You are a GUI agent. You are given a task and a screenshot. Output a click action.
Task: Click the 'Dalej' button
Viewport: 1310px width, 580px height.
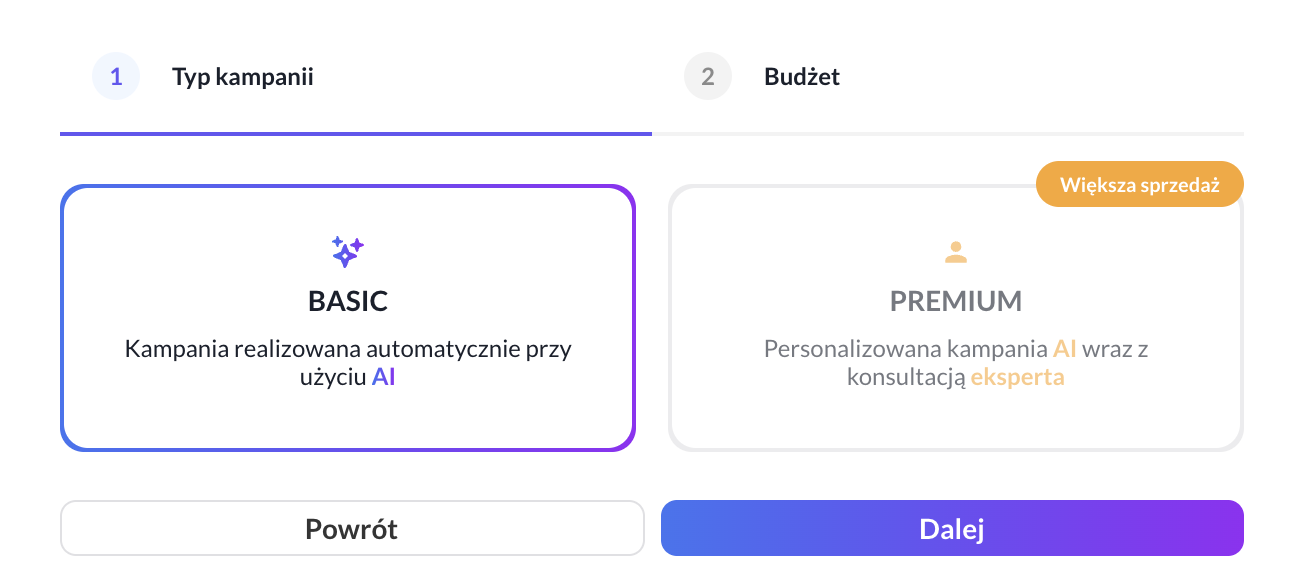pyautogui.click(x=952, y=528)
